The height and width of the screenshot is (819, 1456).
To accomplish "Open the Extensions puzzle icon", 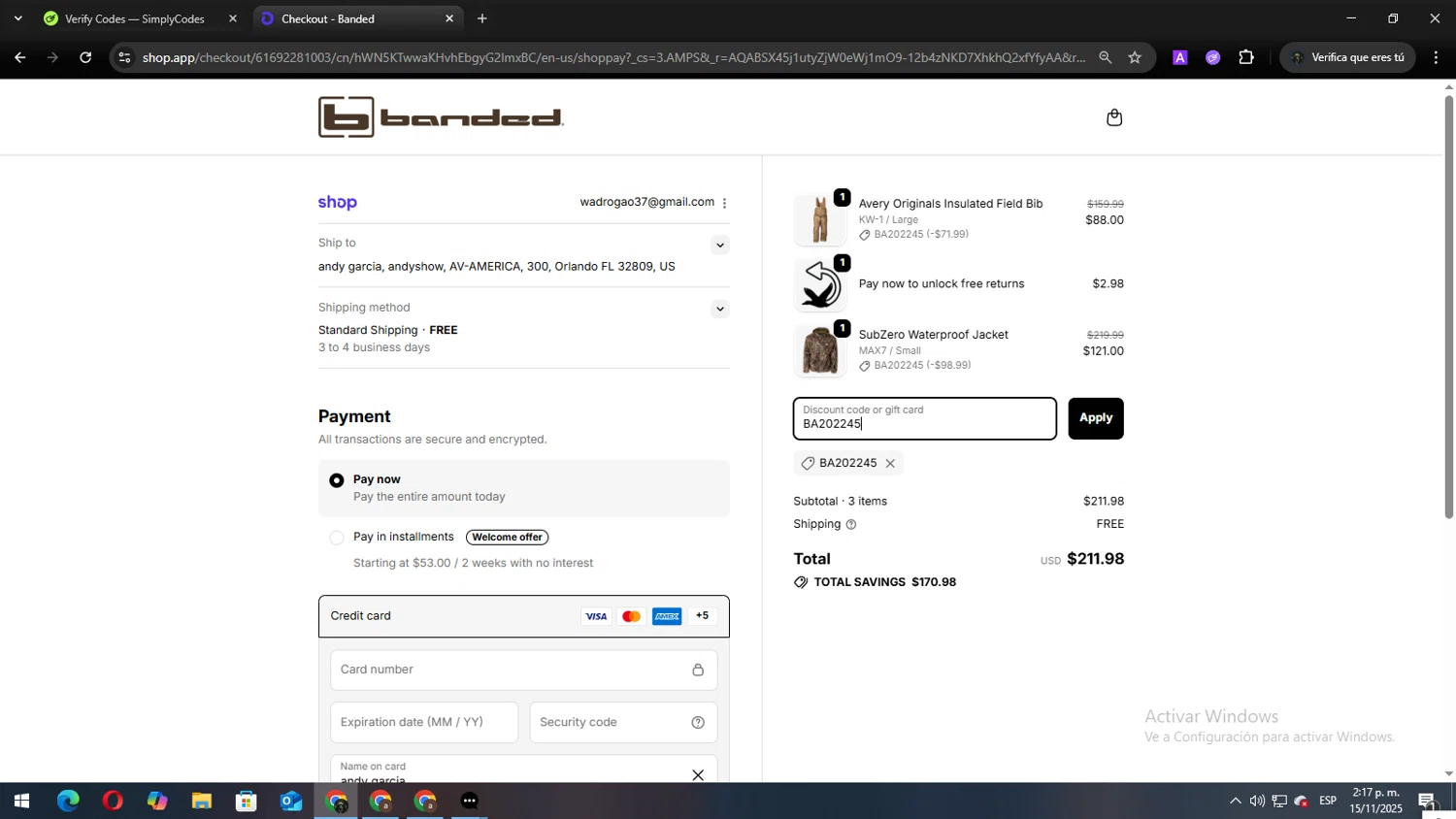I will point(1246,57).
